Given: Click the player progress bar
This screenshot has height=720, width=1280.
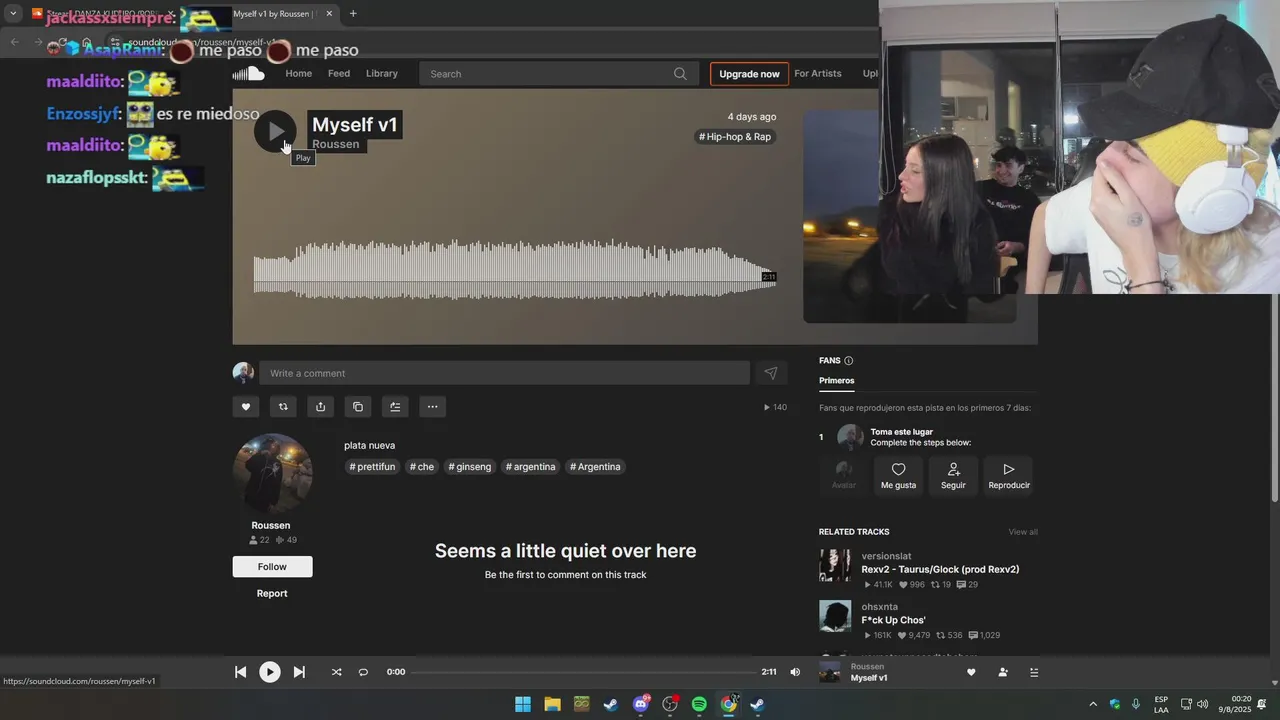Looking at the screenshot, I should pos(583,672).
